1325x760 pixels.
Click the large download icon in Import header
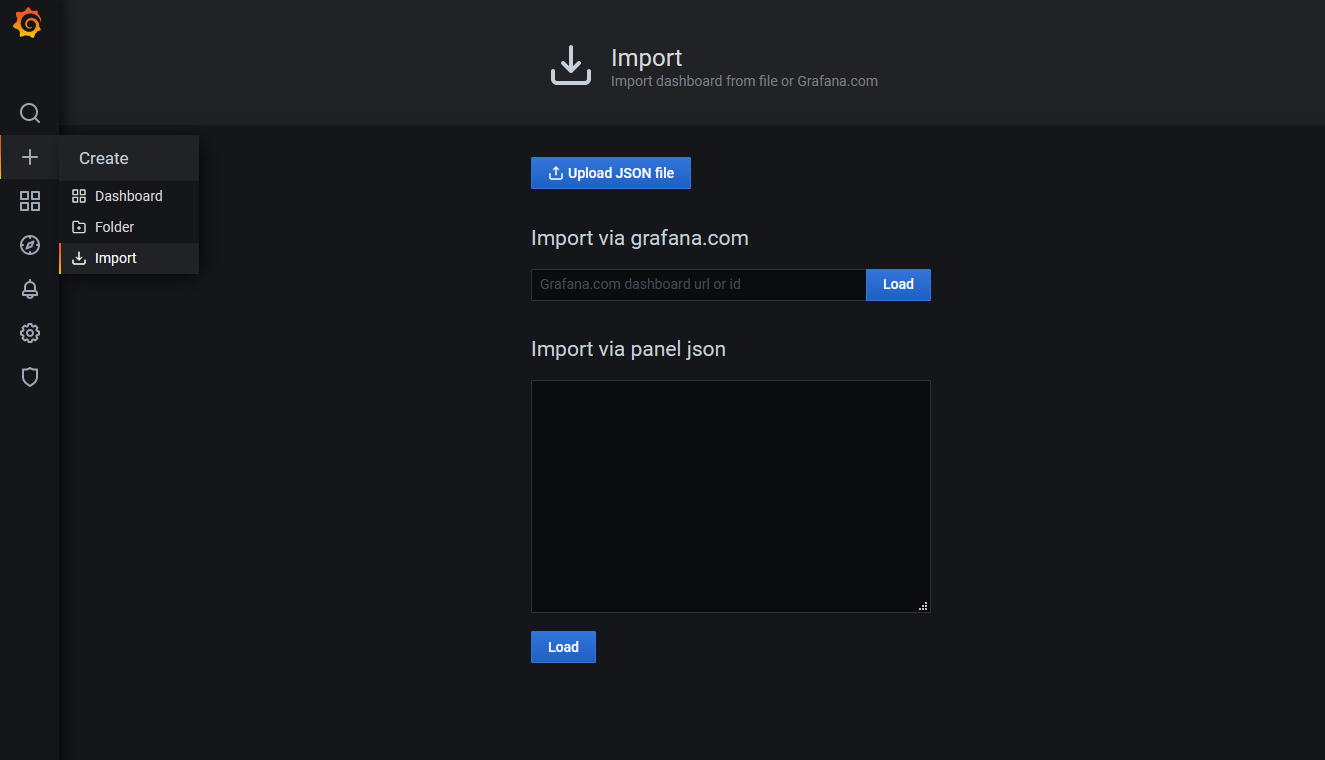point(571,65)
